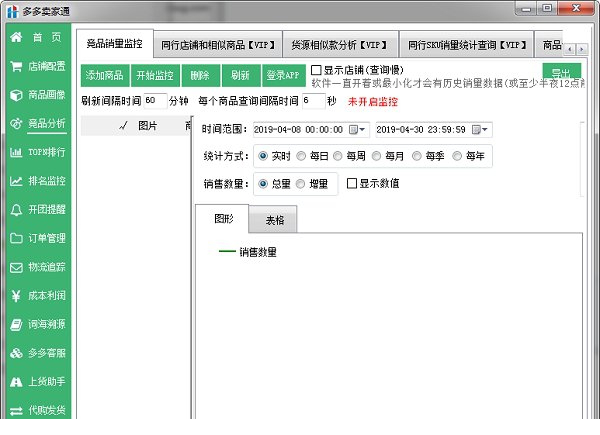Switch to 竞品销量监控 tab
Screen dimensions: 600x435
point(115,44)
